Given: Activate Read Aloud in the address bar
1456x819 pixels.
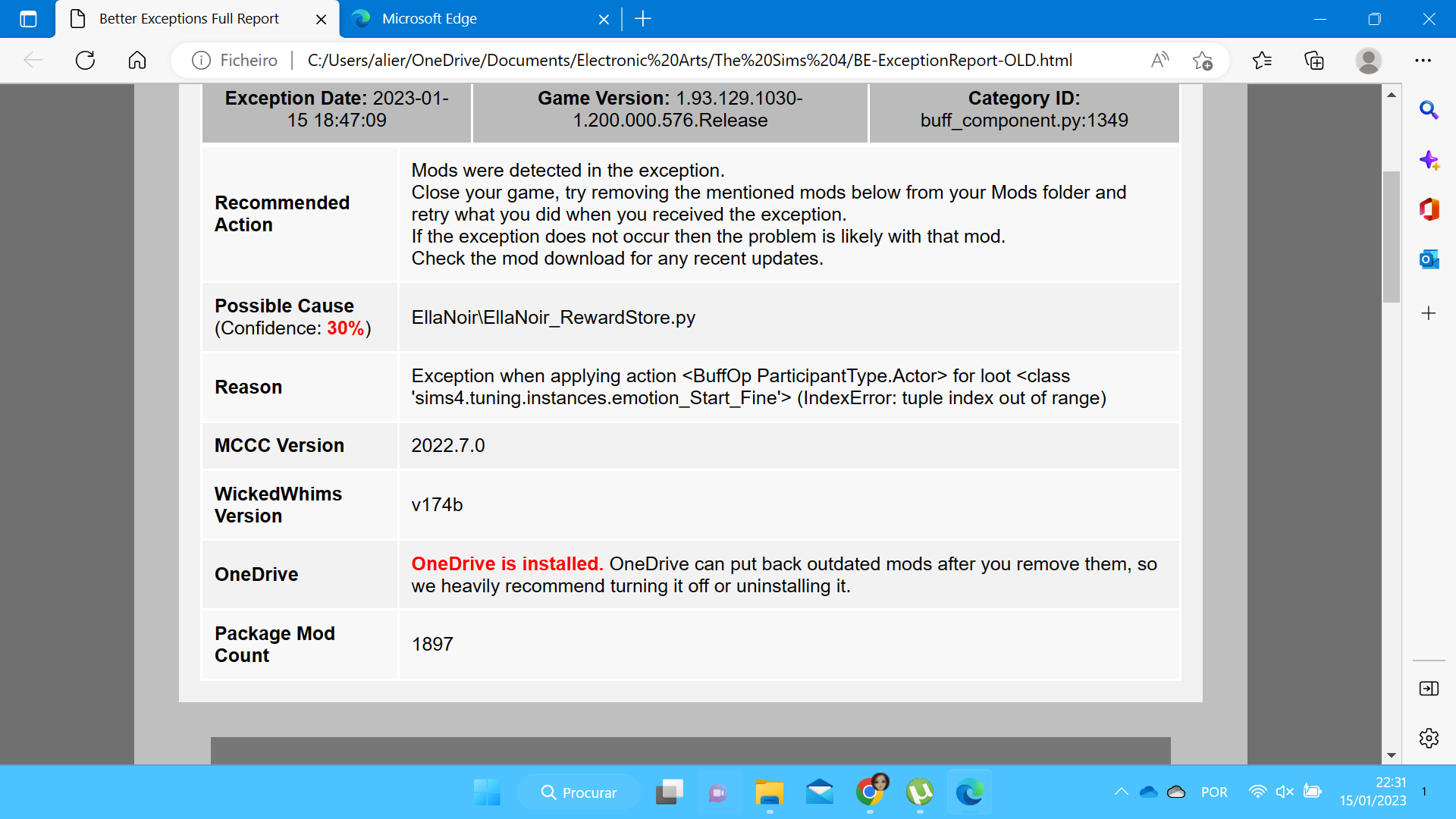Looking at the screenshot, I should [1160, 60].
